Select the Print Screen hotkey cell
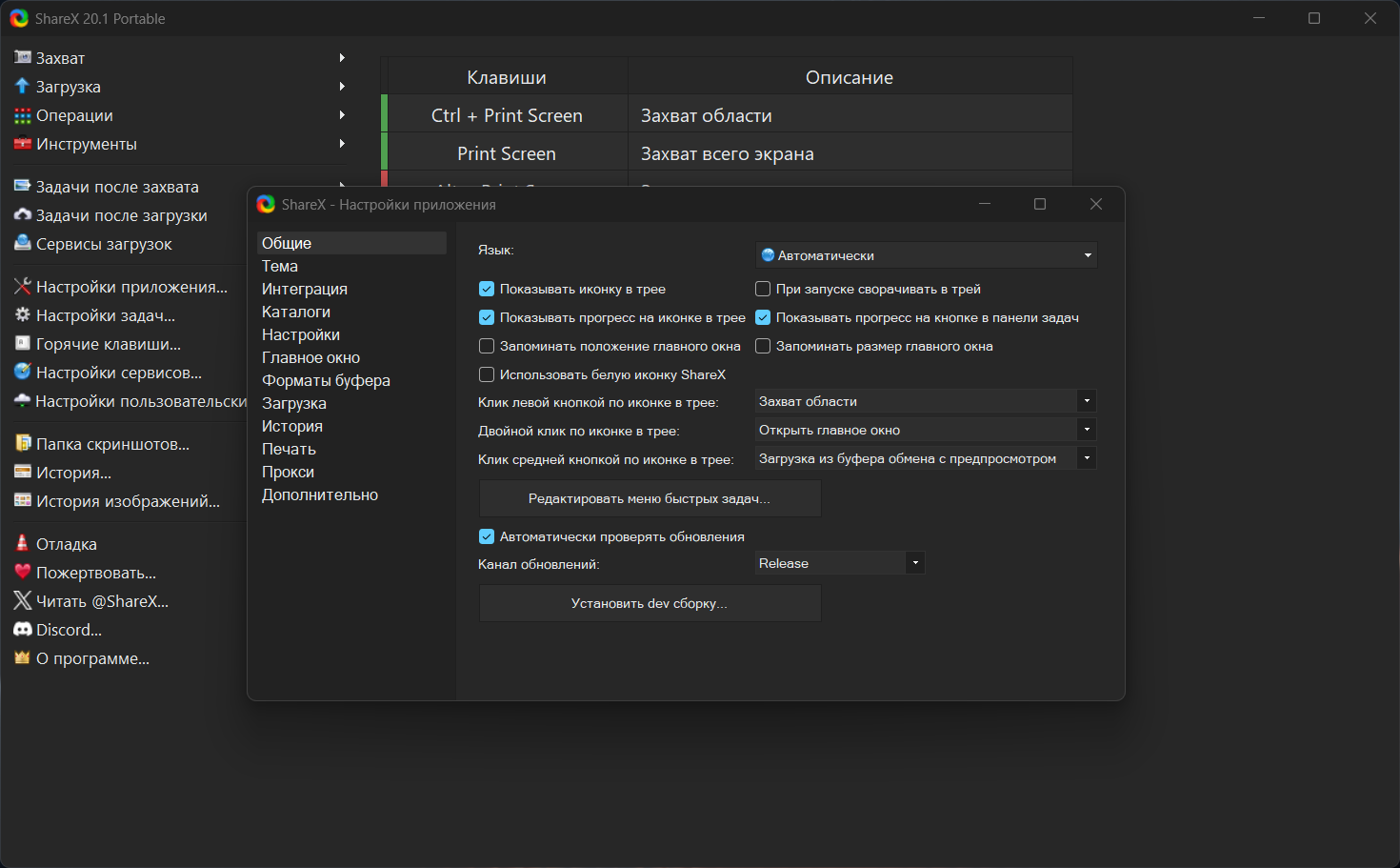The image size is (1400, 868). [507, 153]
